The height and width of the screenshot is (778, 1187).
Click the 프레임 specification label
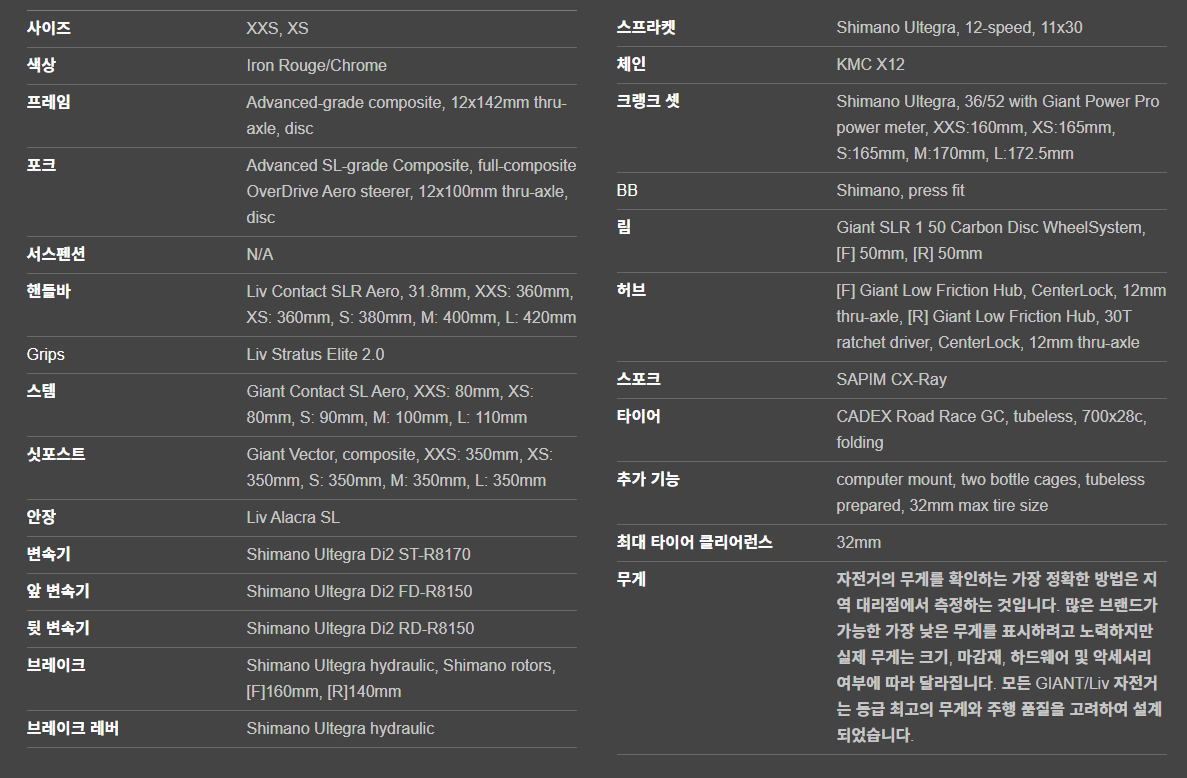coord(49,103)
